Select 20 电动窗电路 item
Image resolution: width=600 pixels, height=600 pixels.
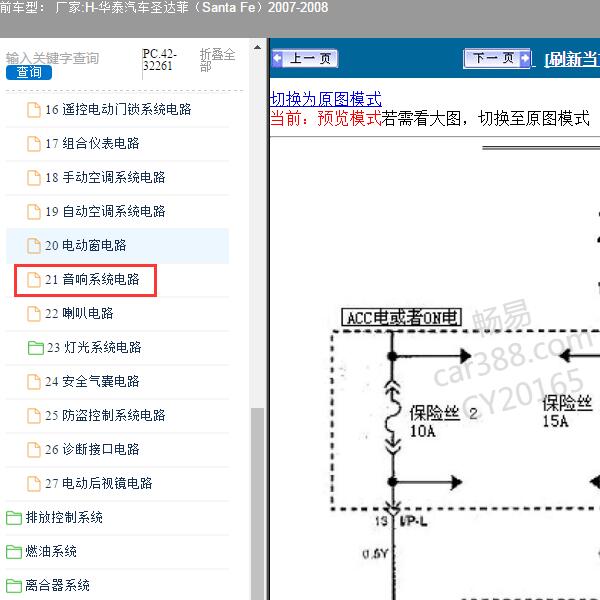coord(117,245)
